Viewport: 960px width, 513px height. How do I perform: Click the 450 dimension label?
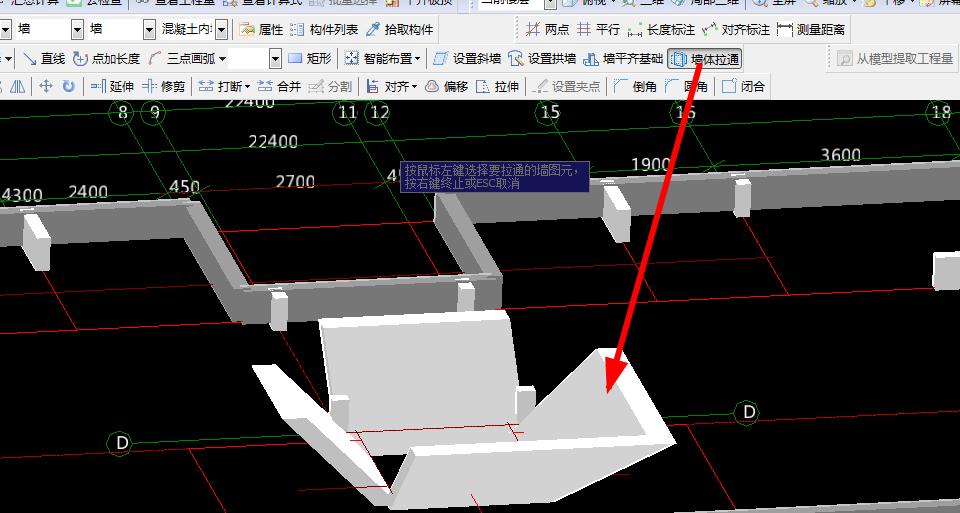tap(184, 187)
